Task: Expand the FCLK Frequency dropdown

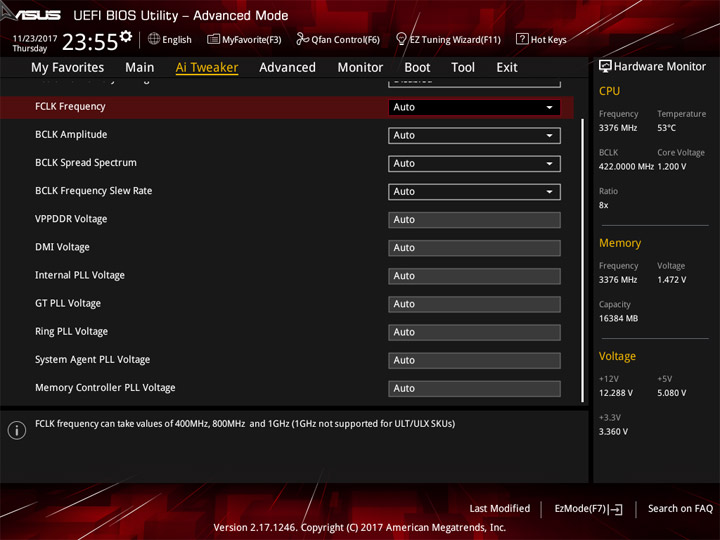Action: (x=474, y=107)
